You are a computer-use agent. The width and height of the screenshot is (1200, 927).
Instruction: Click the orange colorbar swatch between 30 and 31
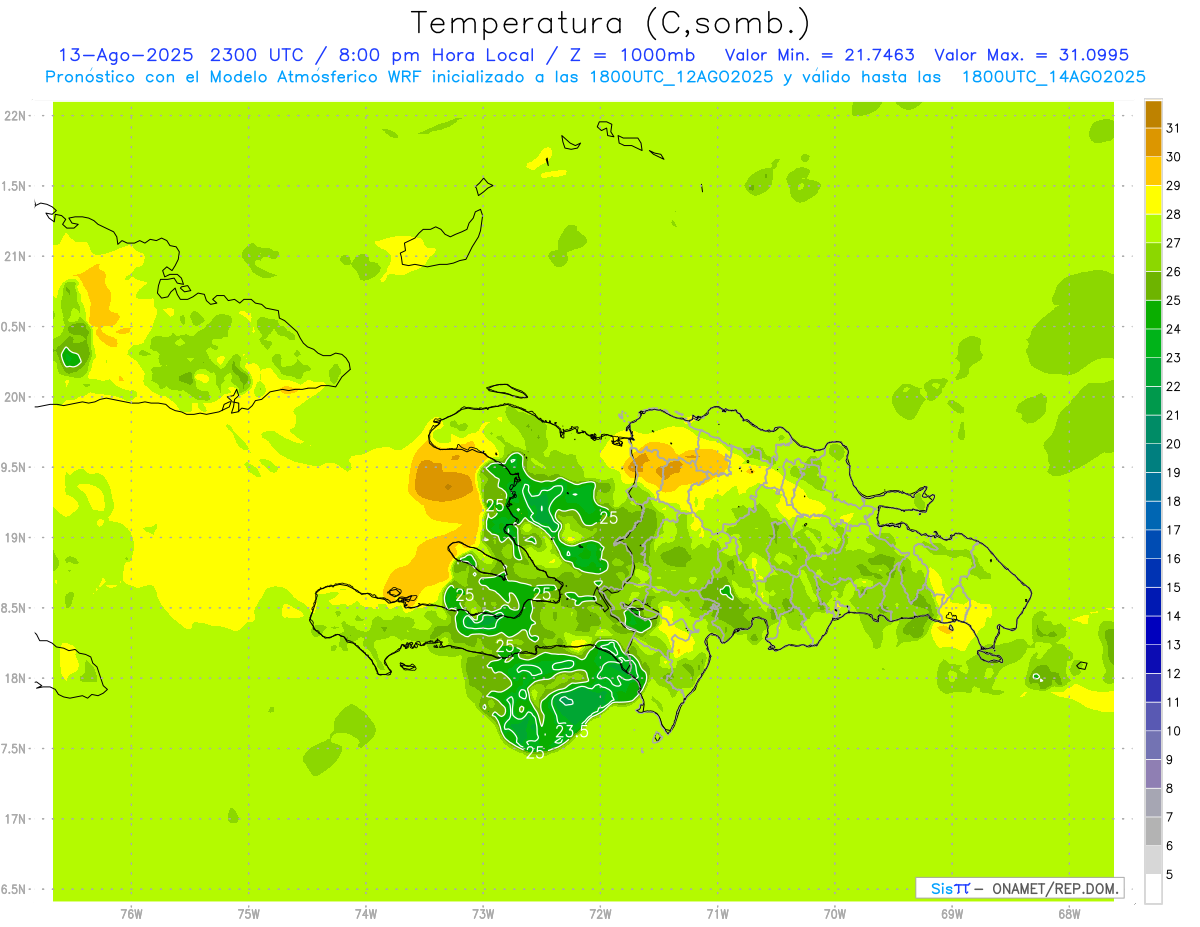pyautogui.click(x=1153, y=142)
